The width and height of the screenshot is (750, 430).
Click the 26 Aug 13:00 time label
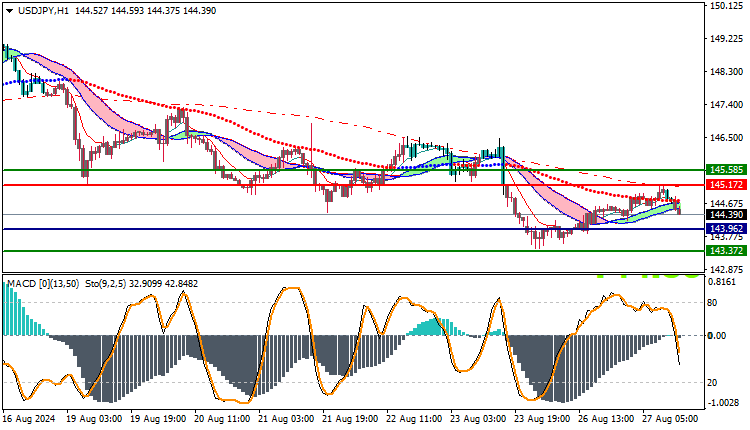pyautogui.click(x=607, y=419)
